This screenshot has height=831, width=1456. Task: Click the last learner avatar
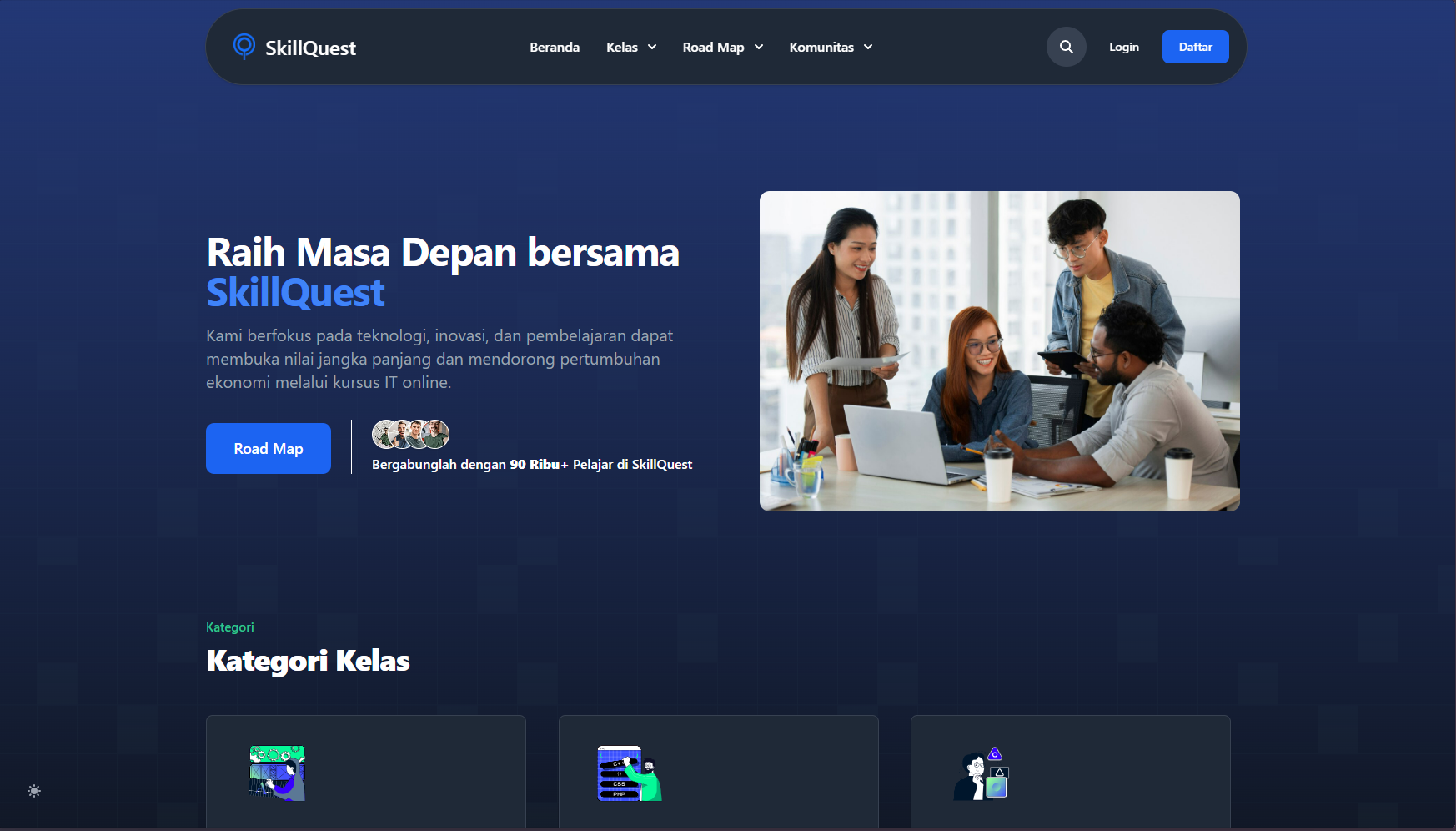tap(436, 434)
